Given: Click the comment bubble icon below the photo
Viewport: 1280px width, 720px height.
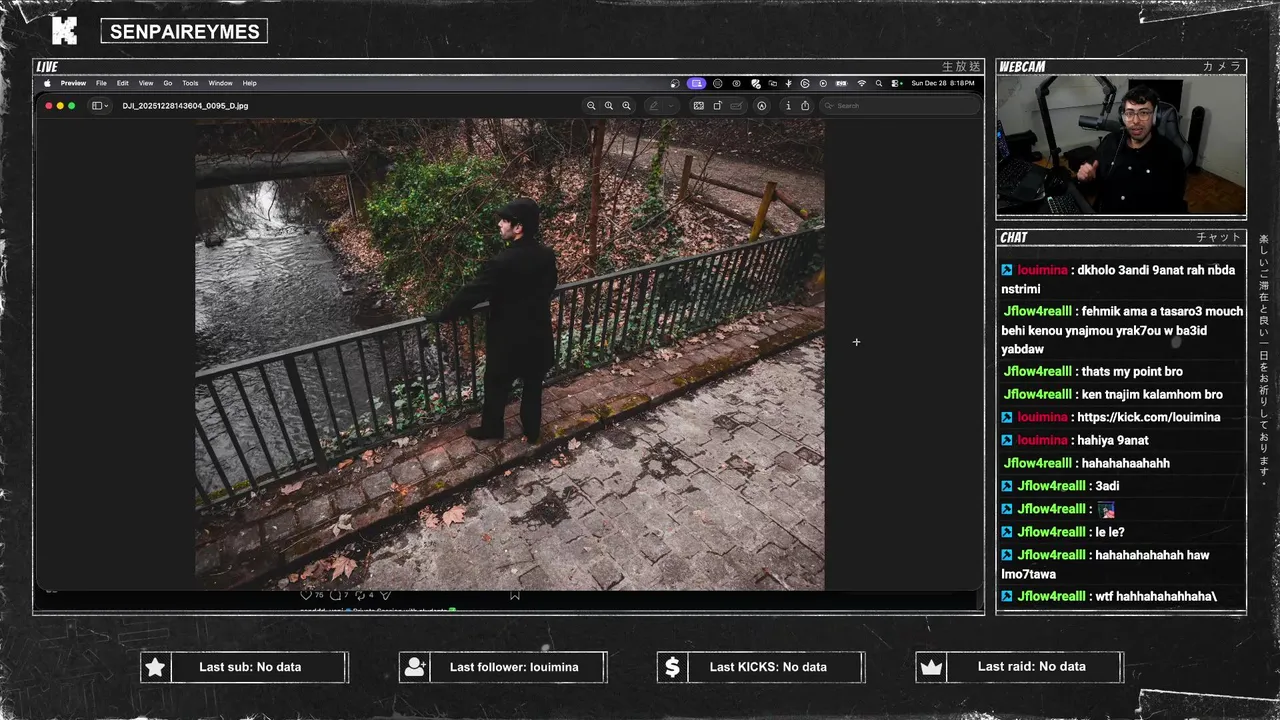Looking at the screenshot, I should coord(337,595).
